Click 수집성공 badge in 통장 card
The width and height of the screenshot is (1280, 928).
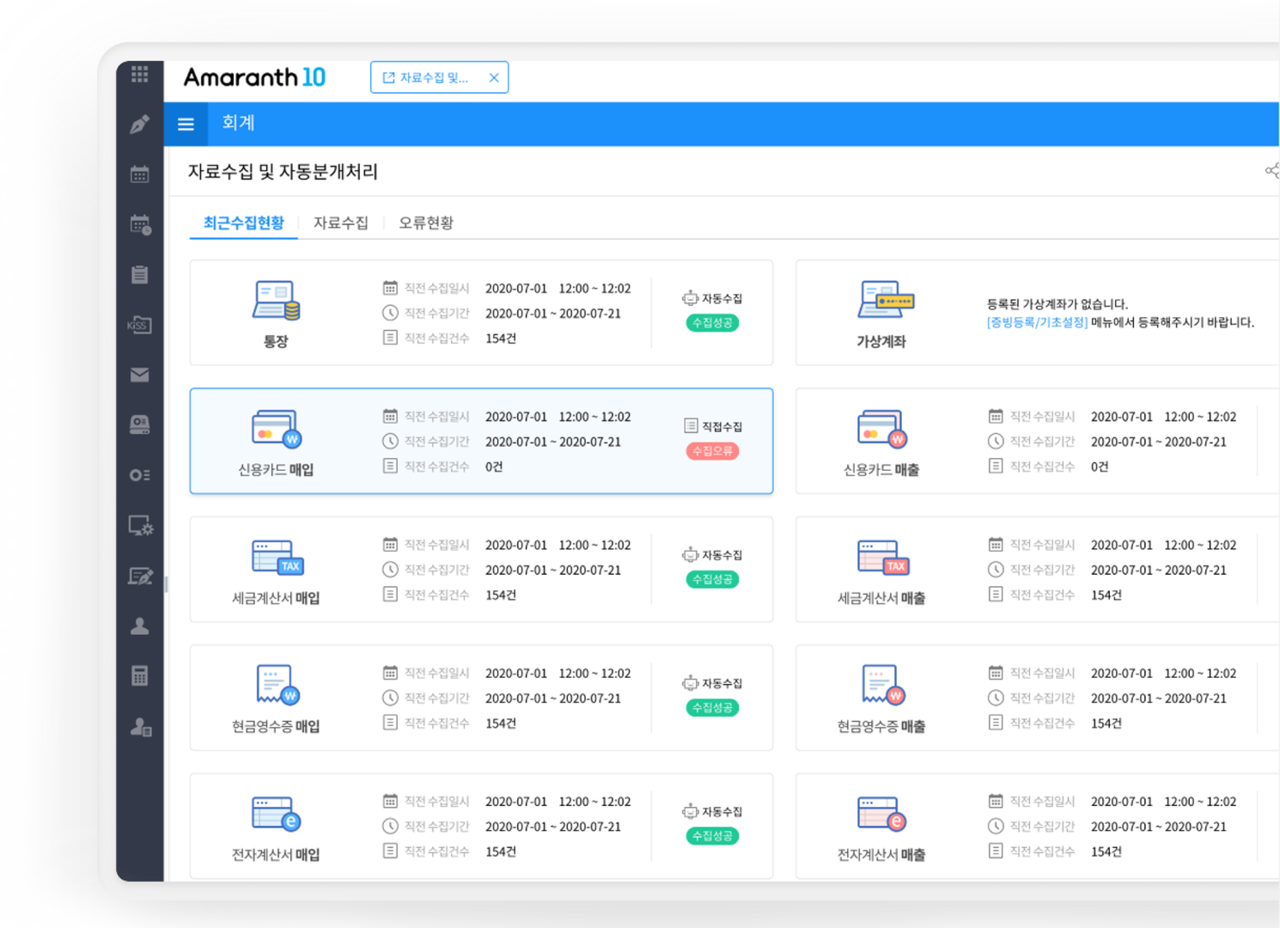(712, 323)
